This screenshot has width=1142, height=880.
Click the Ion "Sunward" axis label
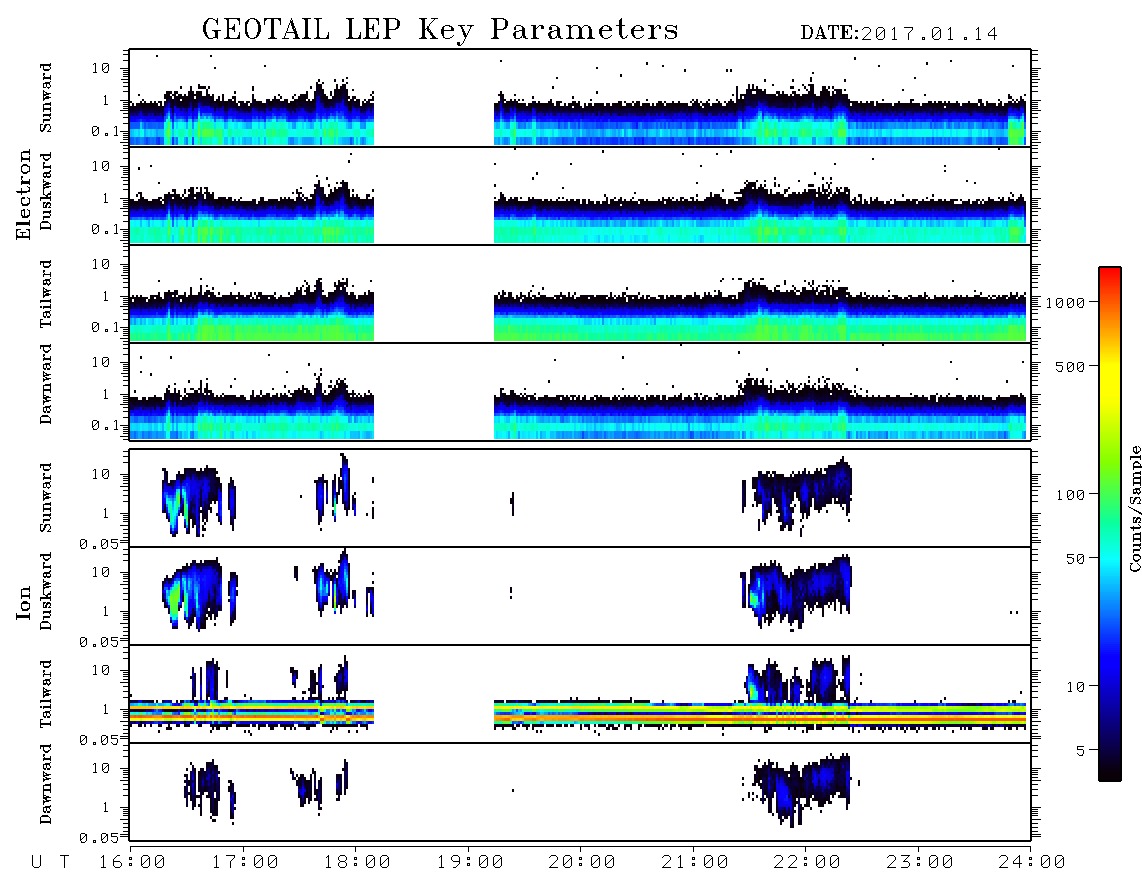click(x=46, y=497)
